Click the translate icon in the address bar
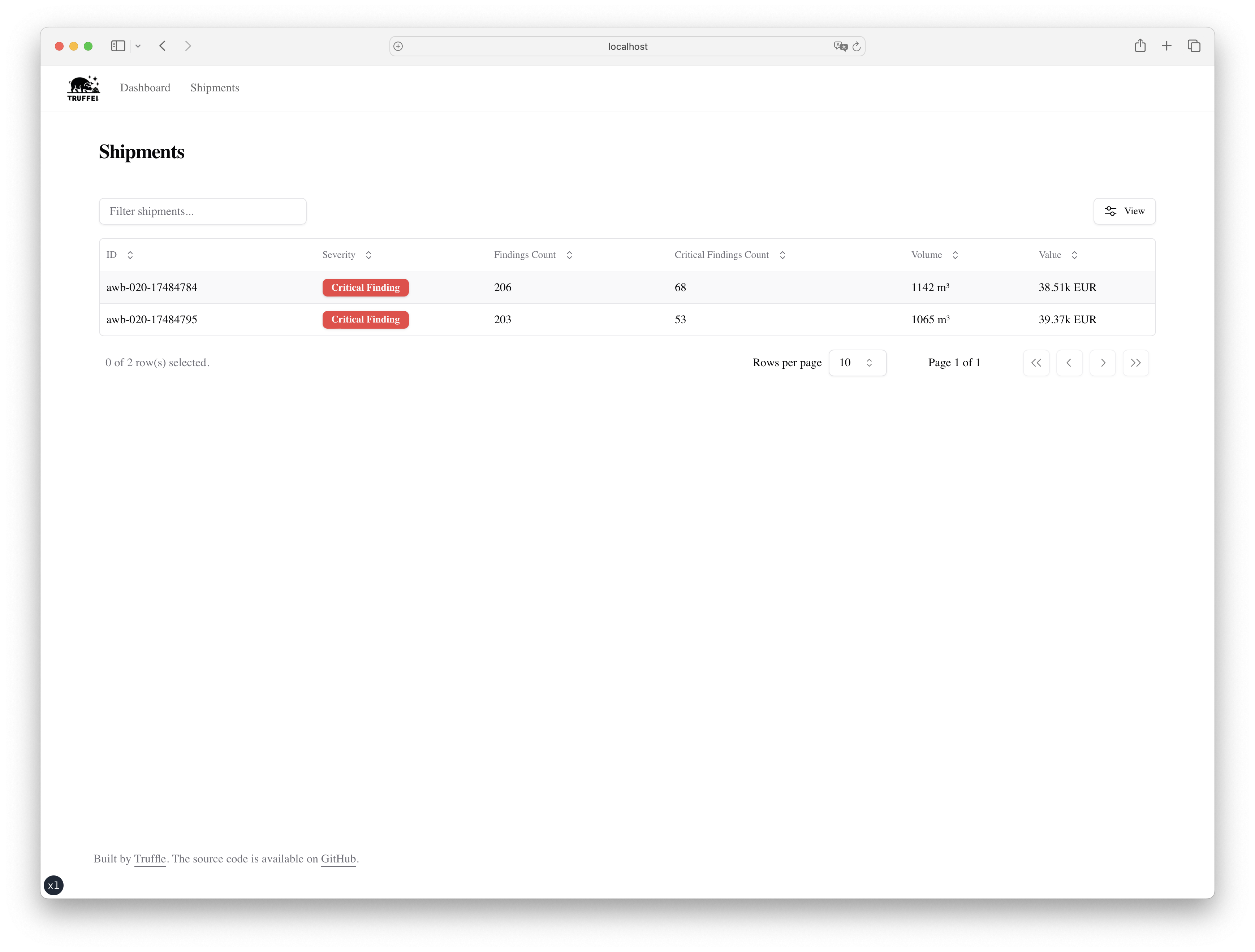Viewport: 1255px width, 952px height. pyautogui.click(x=840, y=47)
